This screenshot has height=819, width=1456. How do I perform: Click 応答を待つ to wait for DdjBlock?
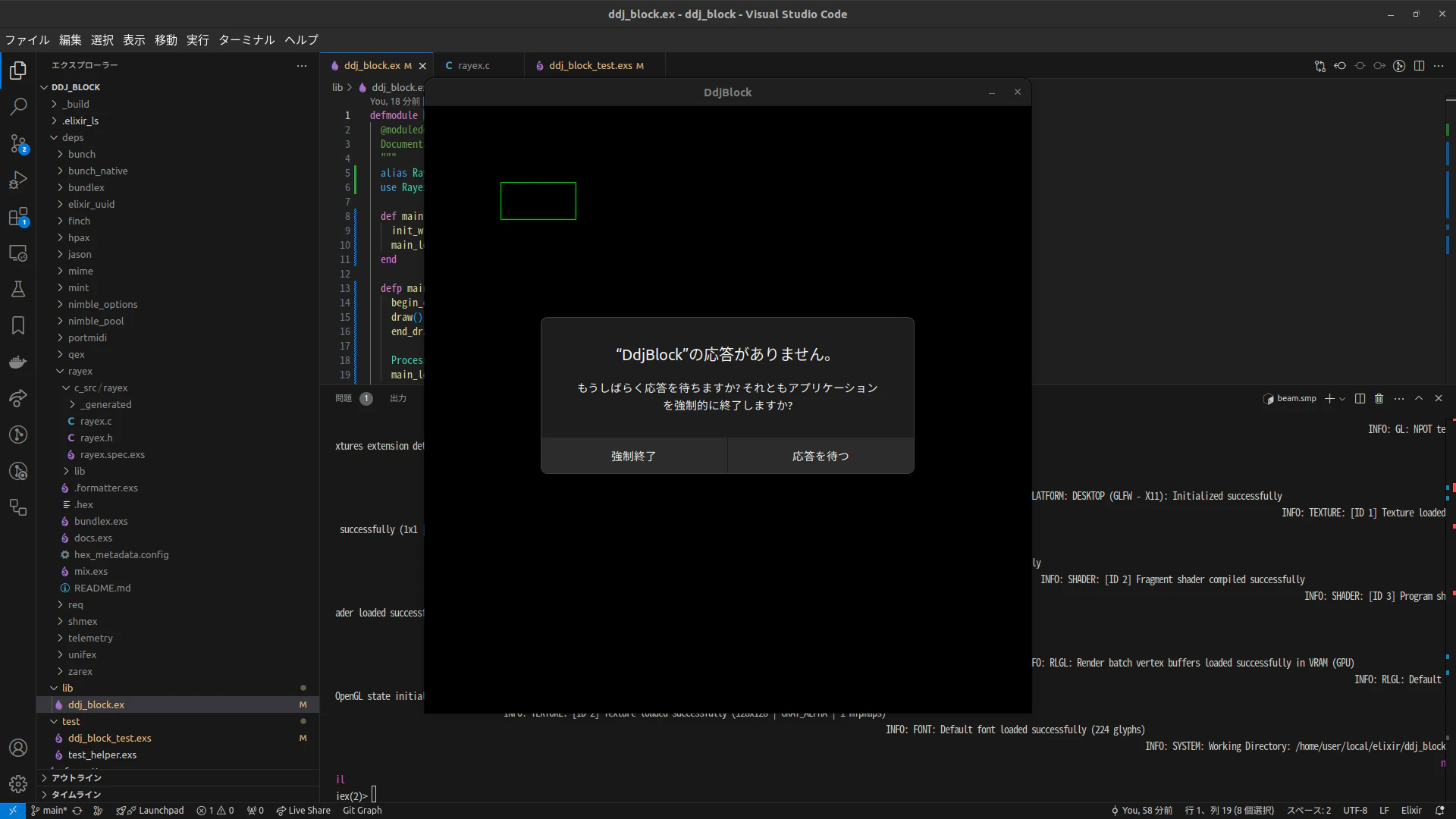click(x=821, y=456)
